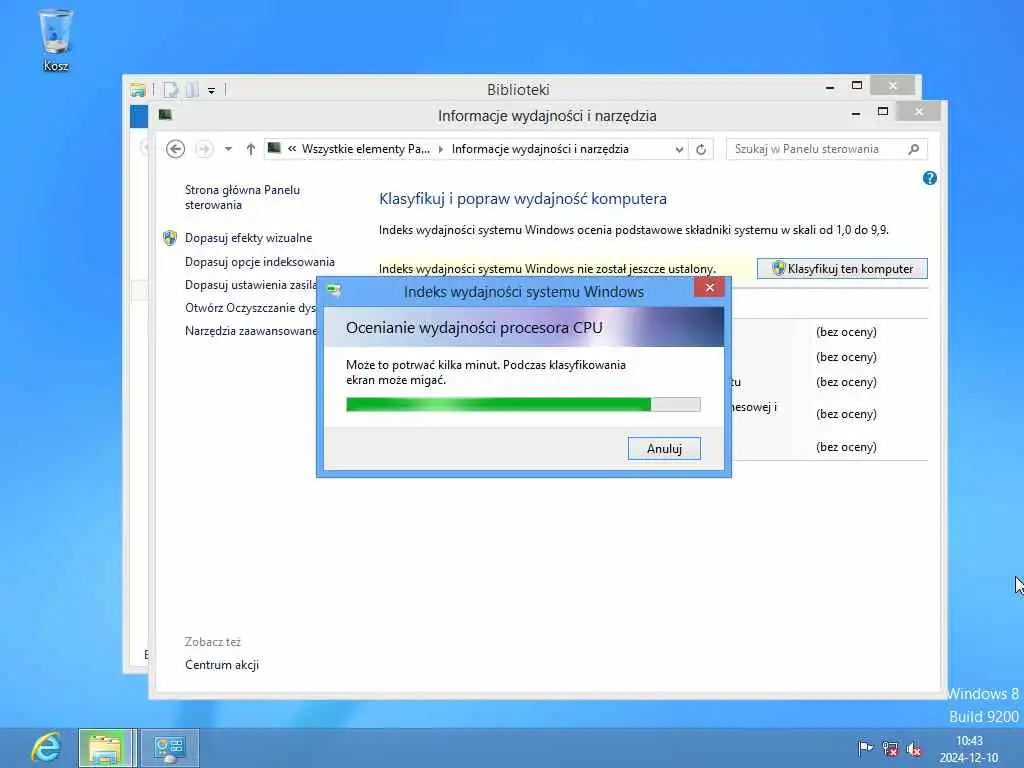Viewport: 1024px width, 768px height.
Task: Click Informacje wydajności i narzędzia breadcrumb
Action: click(x=540, y=149)
